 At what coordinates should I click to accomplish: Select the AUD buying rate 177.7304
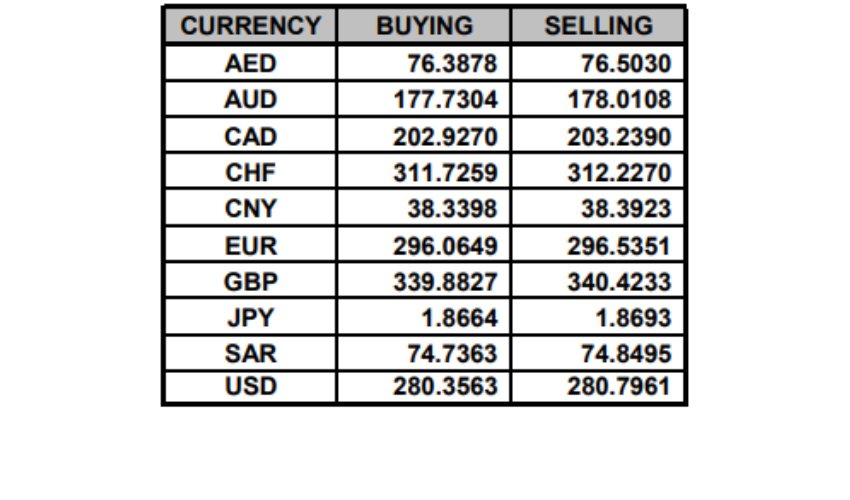[444, 101]
